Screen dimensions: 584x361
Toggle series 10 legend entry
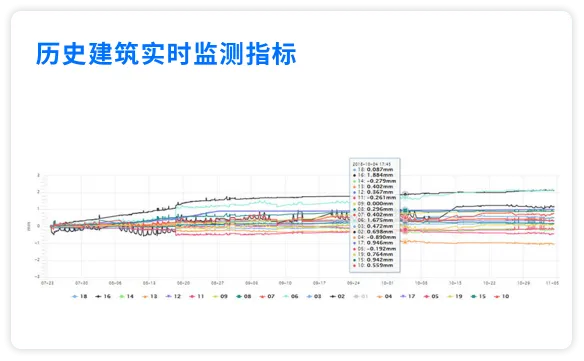502,297
